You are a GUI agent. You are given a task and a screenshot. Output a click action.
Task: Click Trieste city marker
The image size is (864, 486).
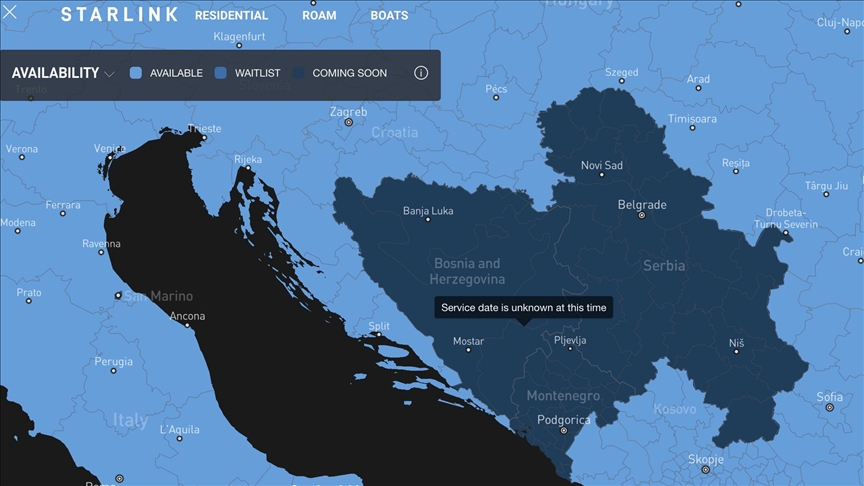pyautogui.click(x=204, y=137)
